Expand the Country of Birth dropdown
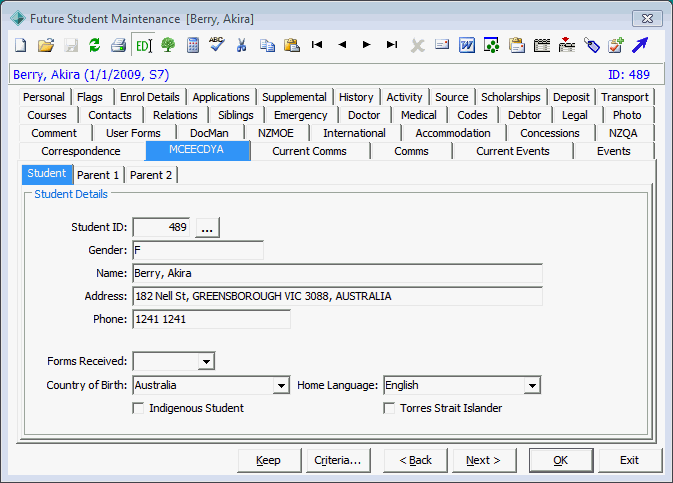 click(x=281, y=386)
